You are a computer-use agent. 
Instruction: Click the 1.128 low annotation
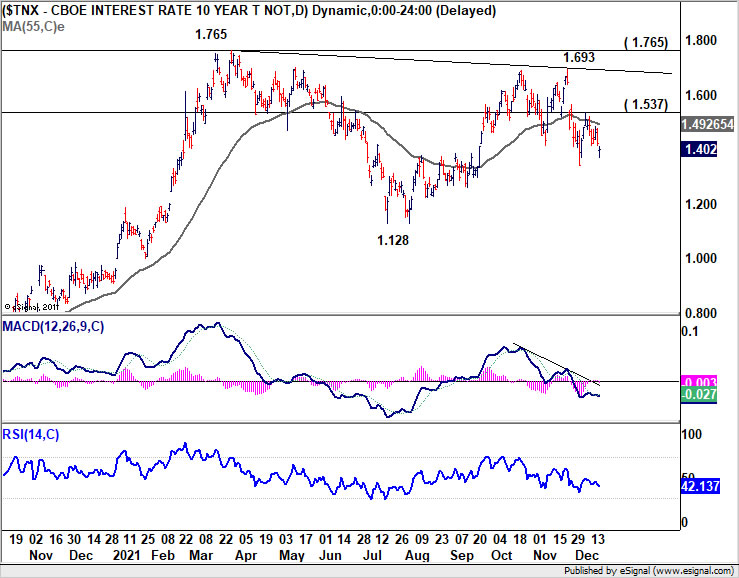(393, 240)
